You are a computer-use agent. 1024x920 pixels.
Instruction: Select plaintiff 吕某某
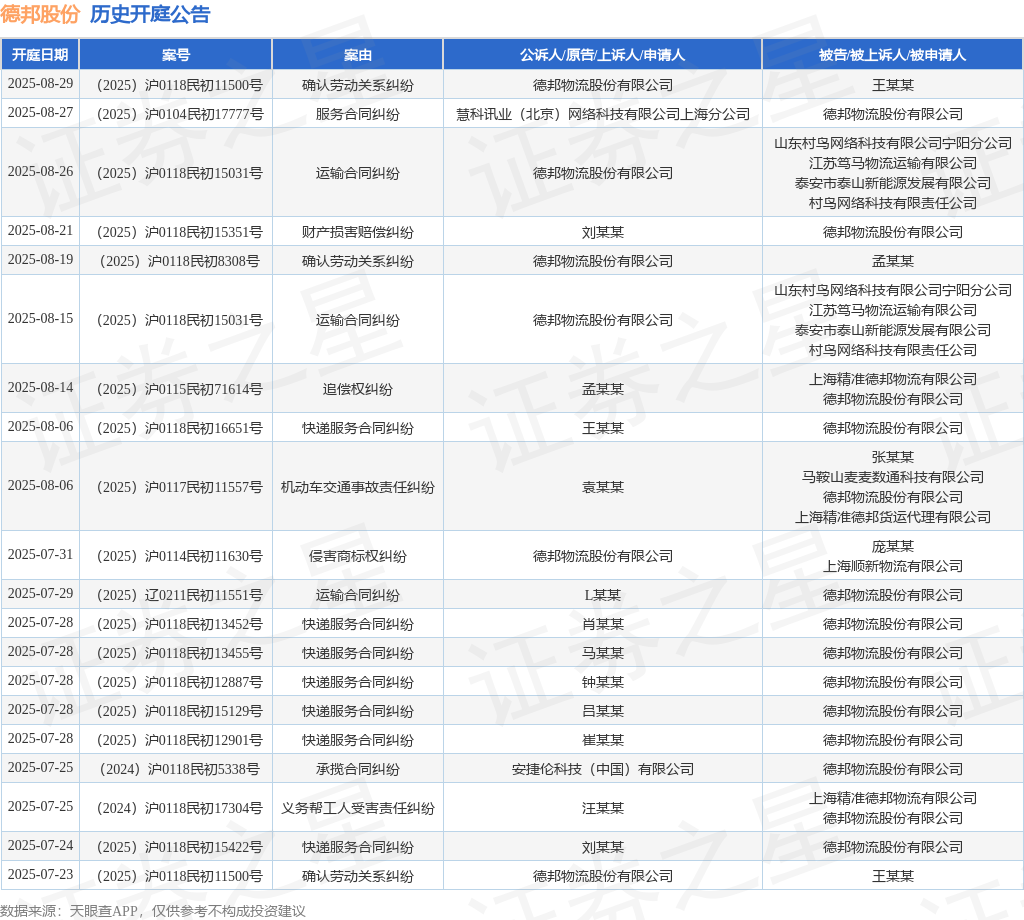(x=602, y=711)
